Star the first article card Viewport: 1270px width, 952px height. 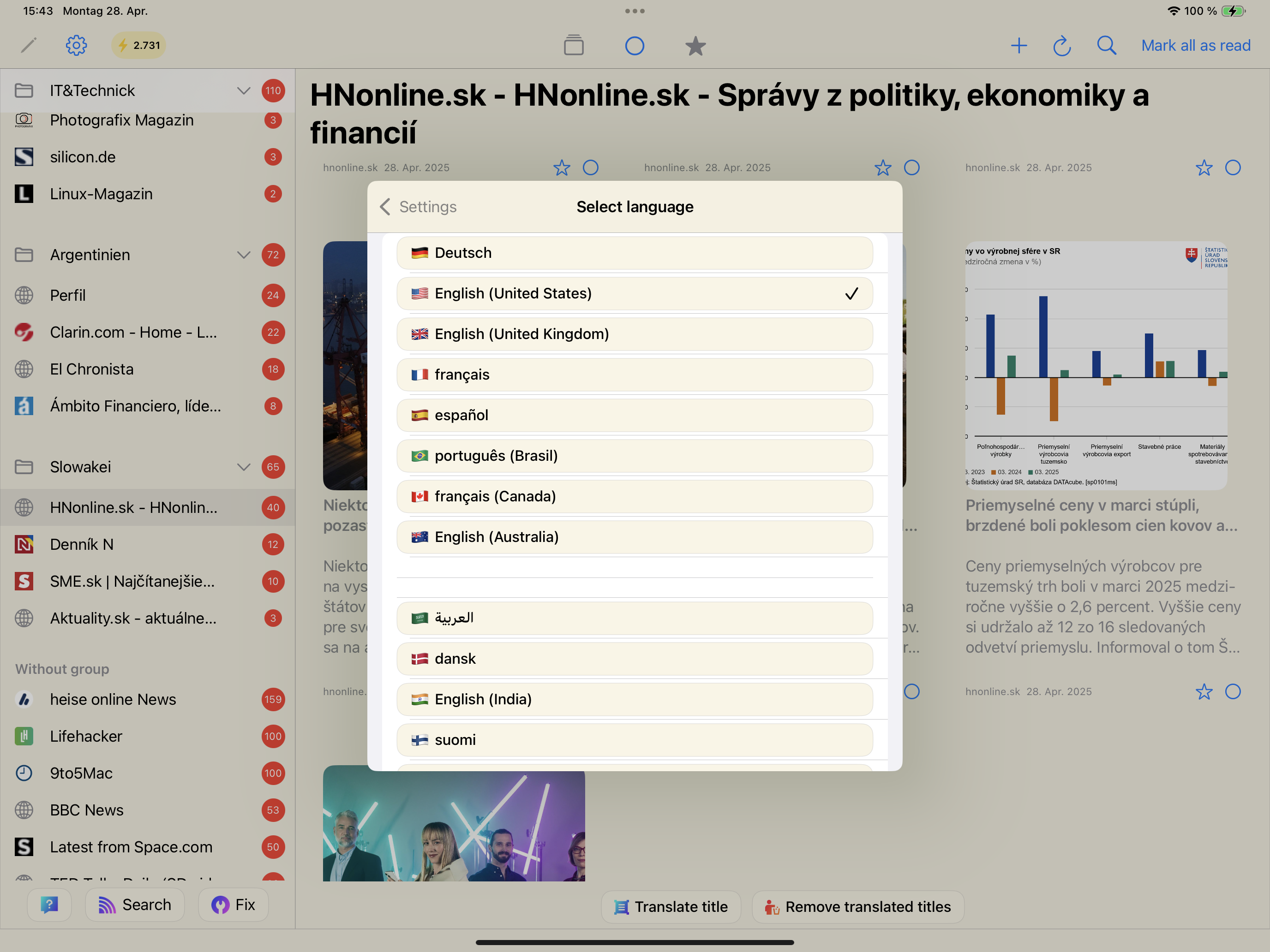coord(562,168)
